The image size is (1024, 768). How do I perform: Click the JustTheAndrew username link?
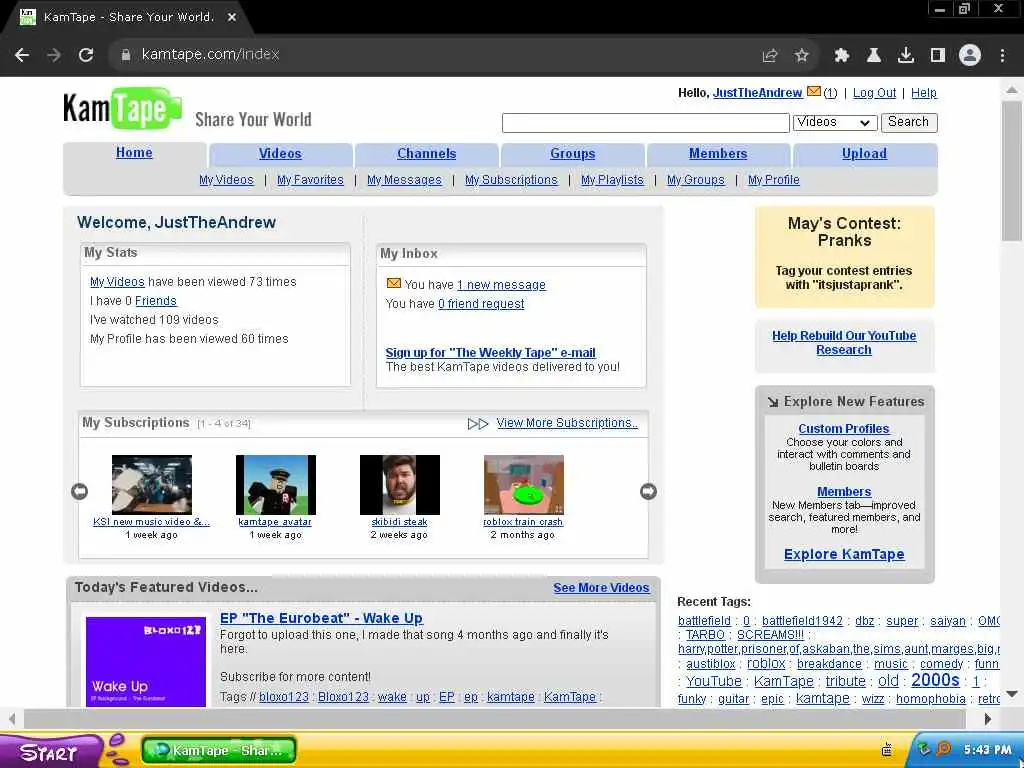(x=758, y=93)
